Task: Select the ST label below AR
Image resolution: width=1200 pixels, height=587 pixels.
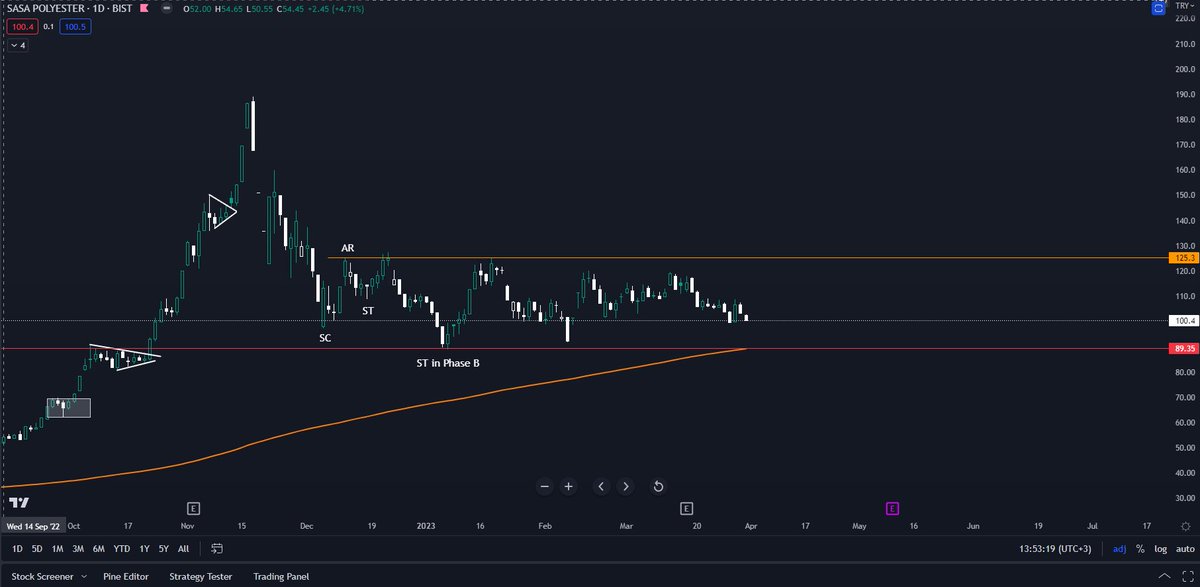Action: point(368,312)
